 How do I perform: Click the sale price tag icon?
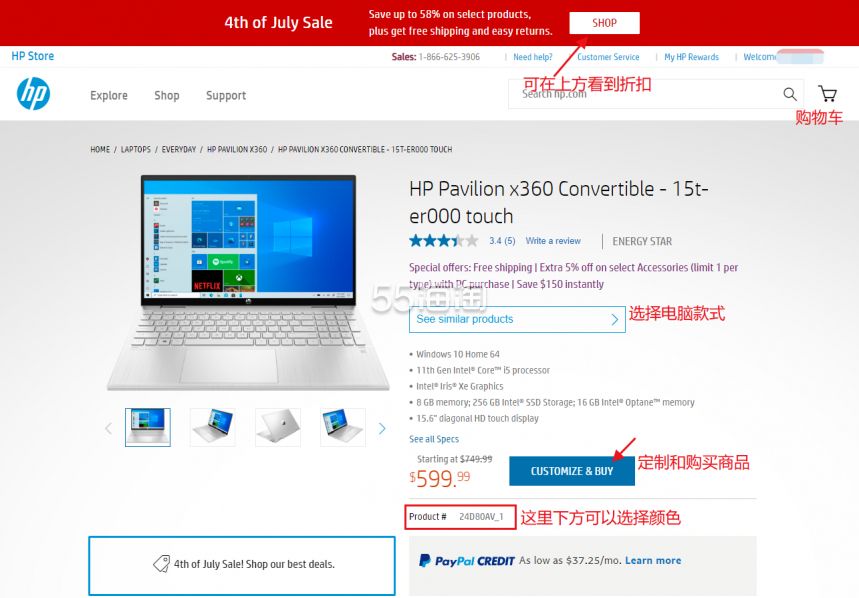tap(161, 564)
